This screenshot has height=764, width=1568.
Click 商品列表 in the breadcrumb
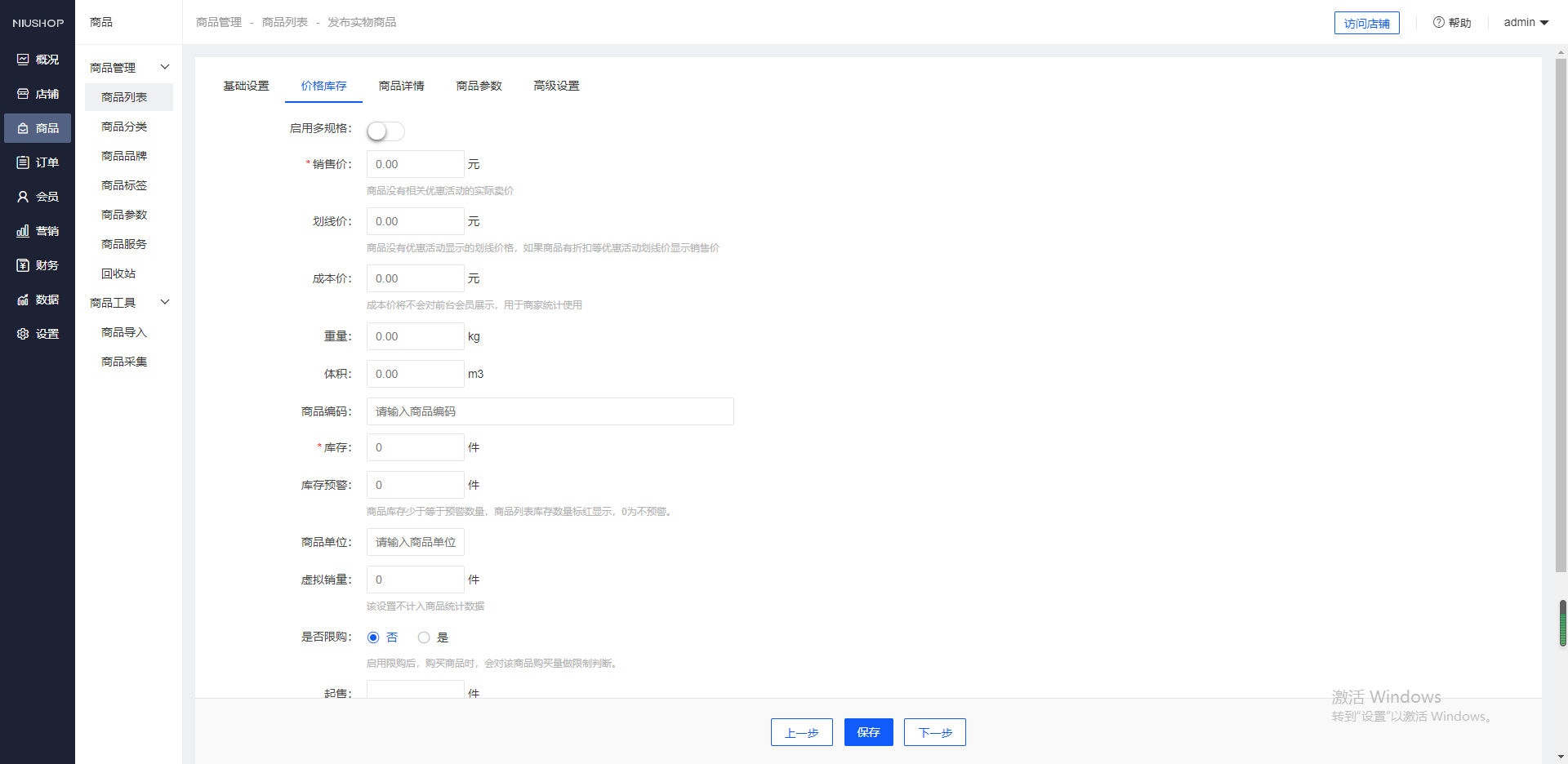pyautogui.click(x=285, y=22)
